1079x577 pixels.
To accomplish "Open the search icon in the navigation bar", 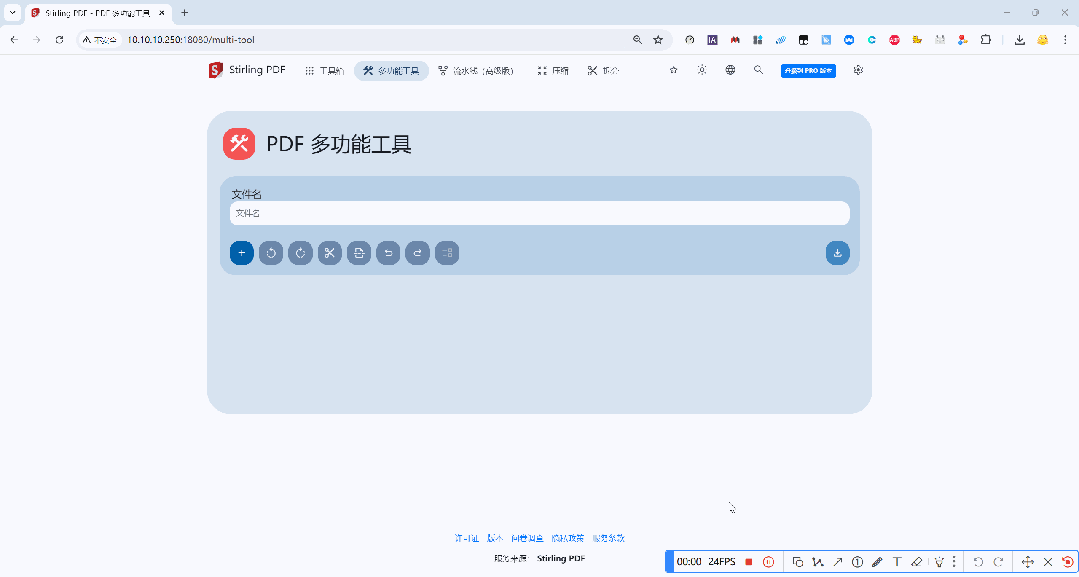I will [758, 70].
